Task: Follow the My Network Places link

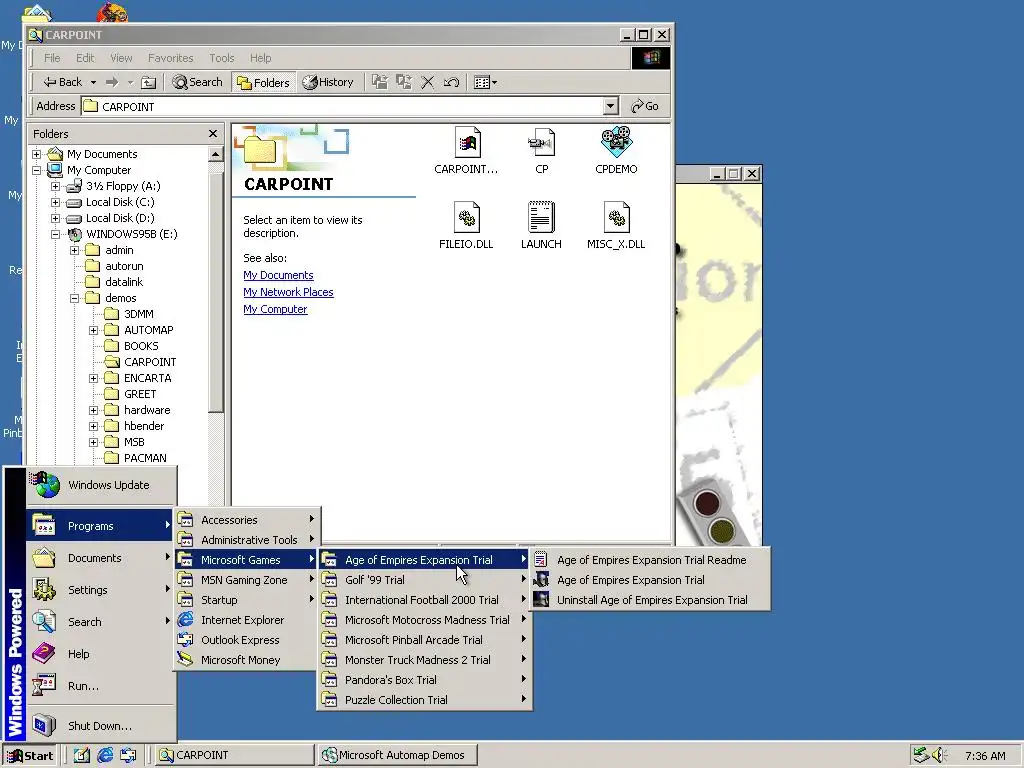Action: 288,292
